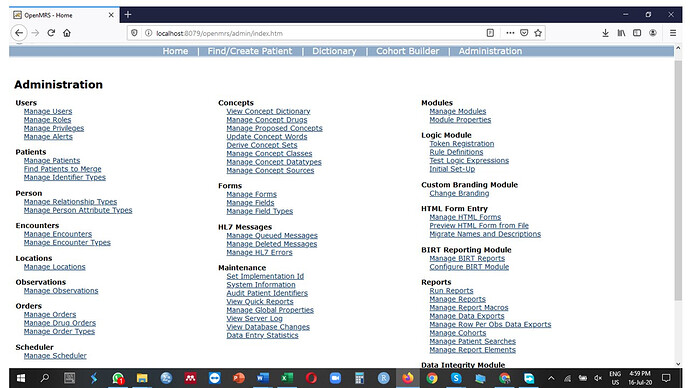Show hidden system tray icons chevron
Screen dimensions: 690x388
pyautogui.click(x=551, y=378)
